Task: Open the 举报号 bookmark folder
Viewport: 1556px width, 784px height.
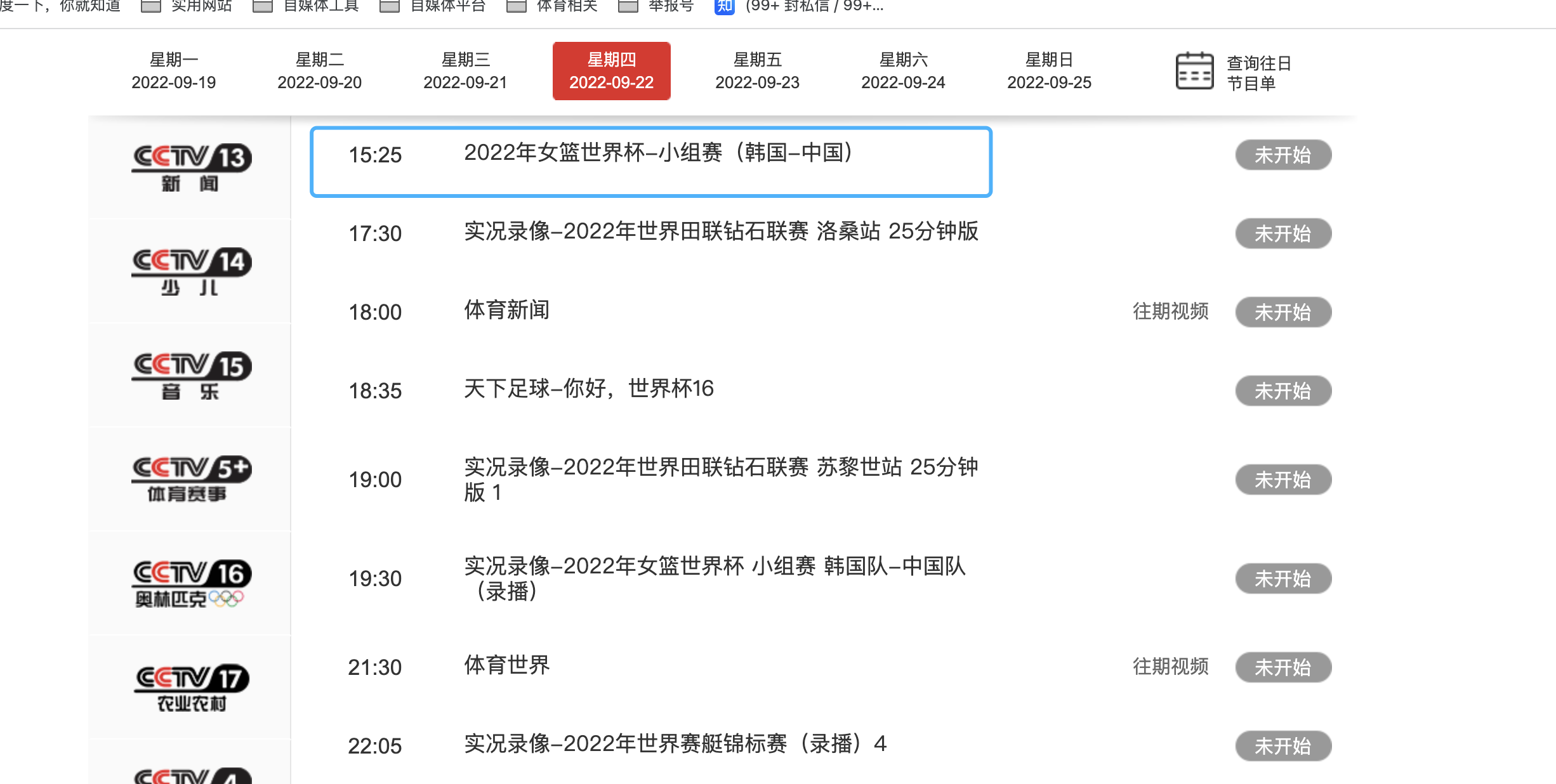Action: coord(656,6)
